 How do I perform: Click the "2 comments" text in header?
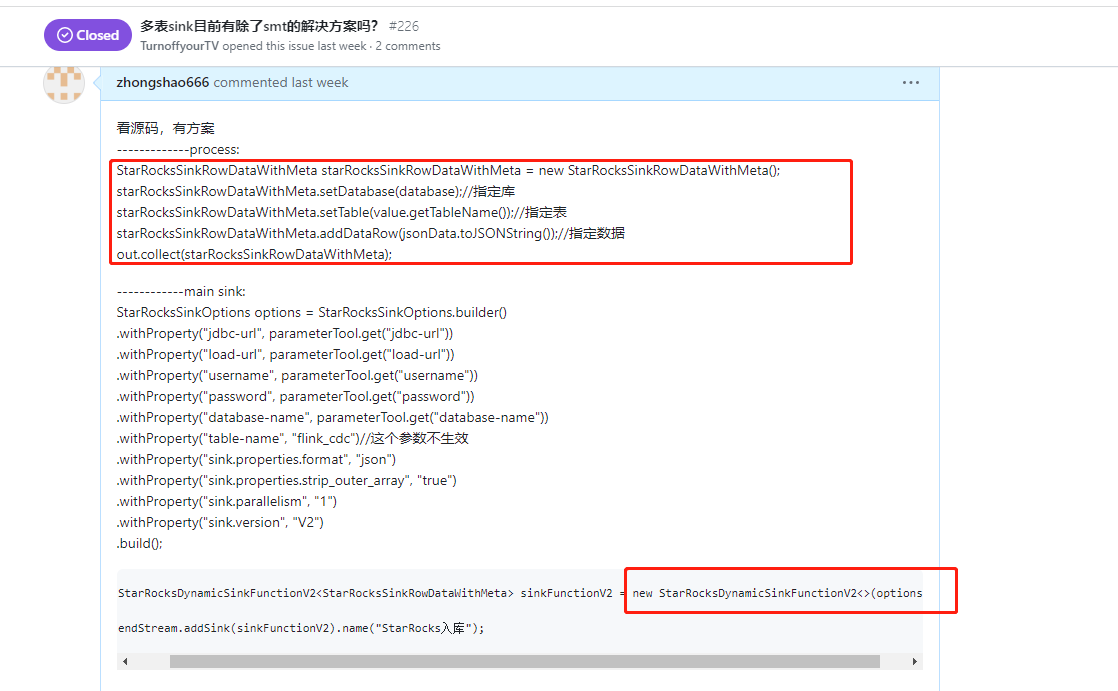click(x=408, y=46)
